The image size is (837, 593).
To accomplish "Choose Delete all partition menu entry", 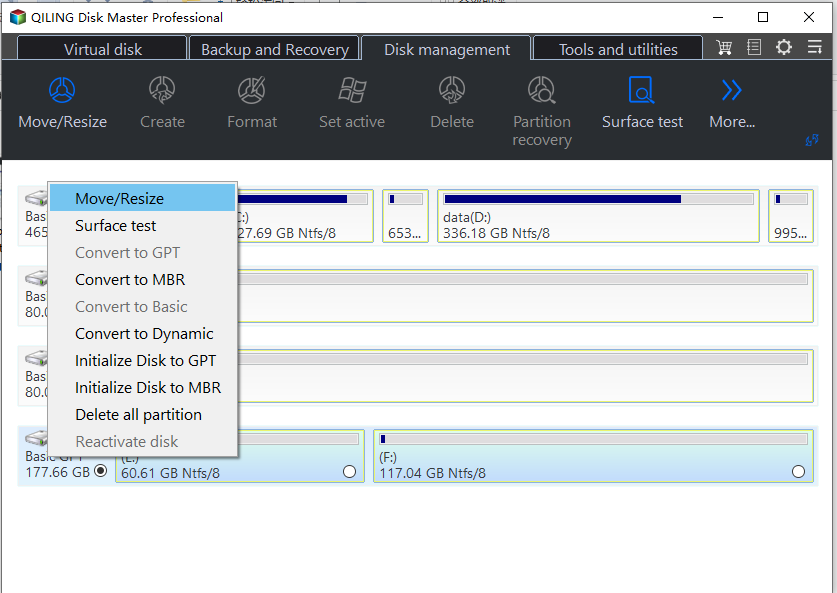I will (143, 414).
